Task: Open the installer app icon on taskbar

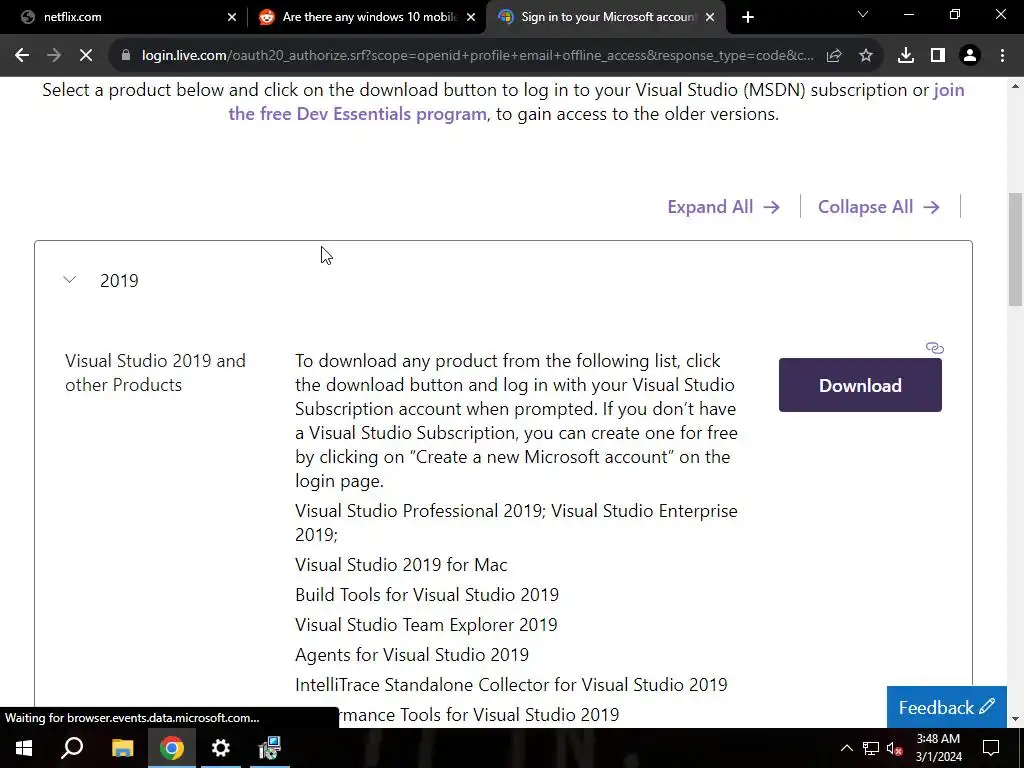Action: (270, 748)
